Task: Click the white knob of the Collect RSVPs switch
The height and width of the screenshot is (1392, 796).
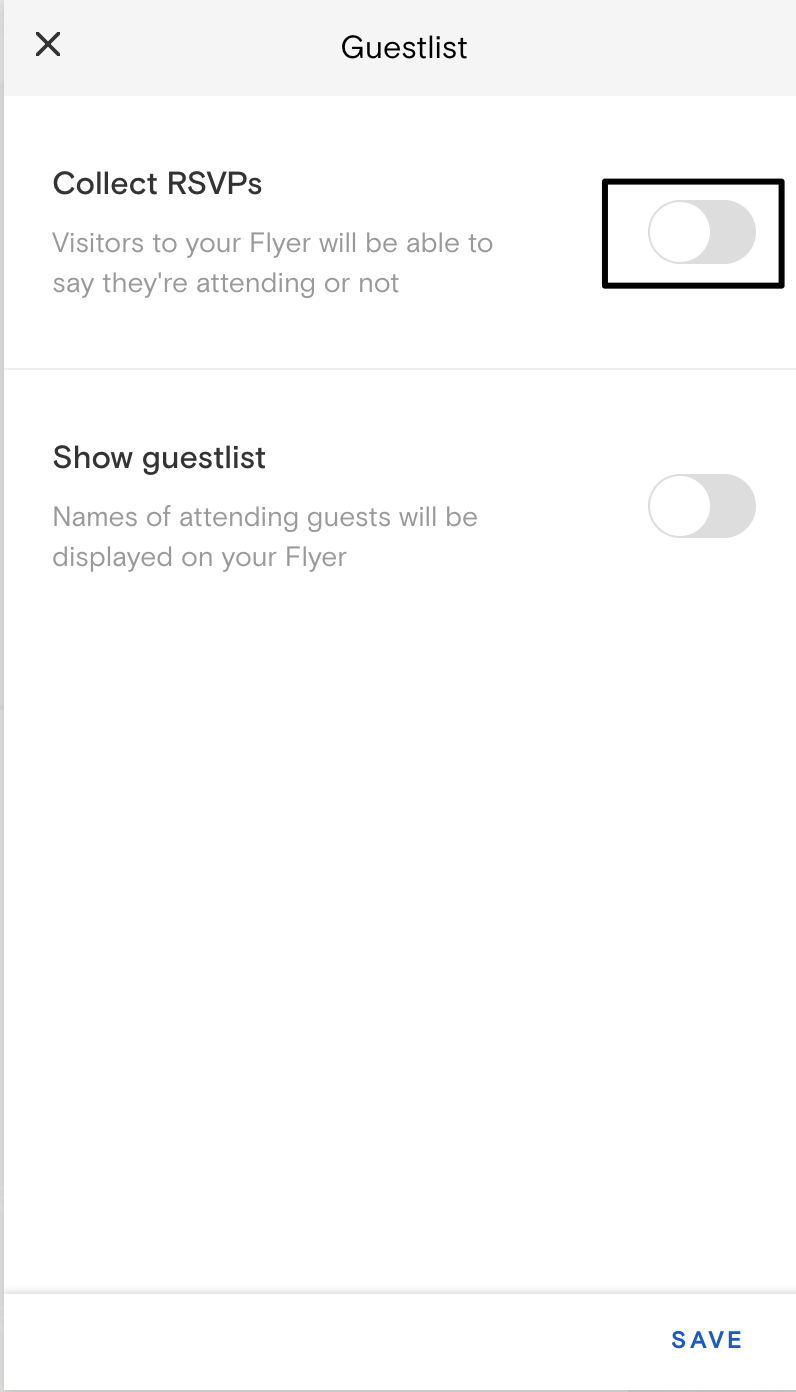Action: [x=680, y=232]
